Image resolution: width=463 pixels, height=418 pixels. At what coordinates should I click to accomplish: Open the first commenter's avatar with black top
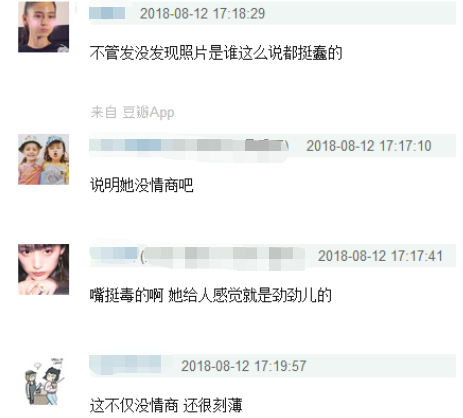tap(44, 27)
